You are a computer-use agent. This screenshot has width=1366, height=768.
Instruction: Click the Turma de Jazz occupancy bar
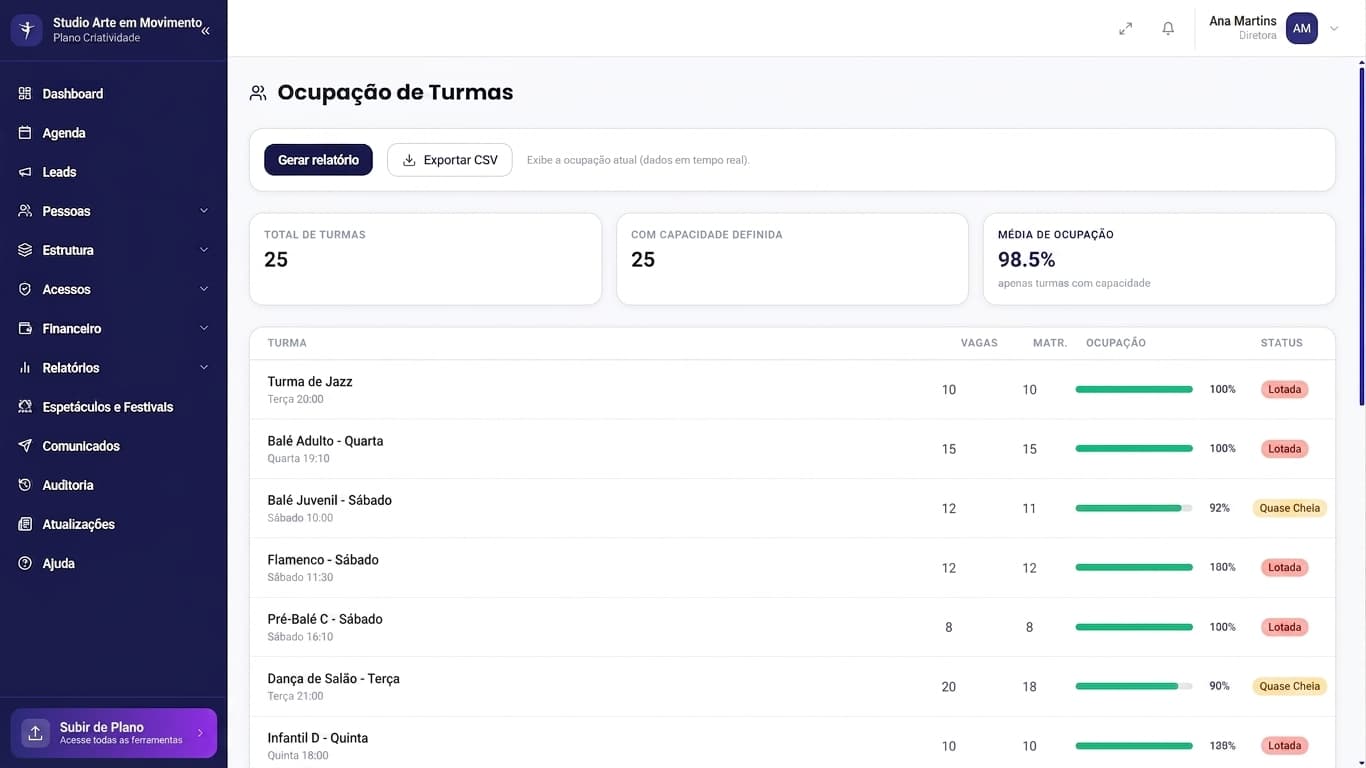pyautogui.click(x=1134, y=389)
